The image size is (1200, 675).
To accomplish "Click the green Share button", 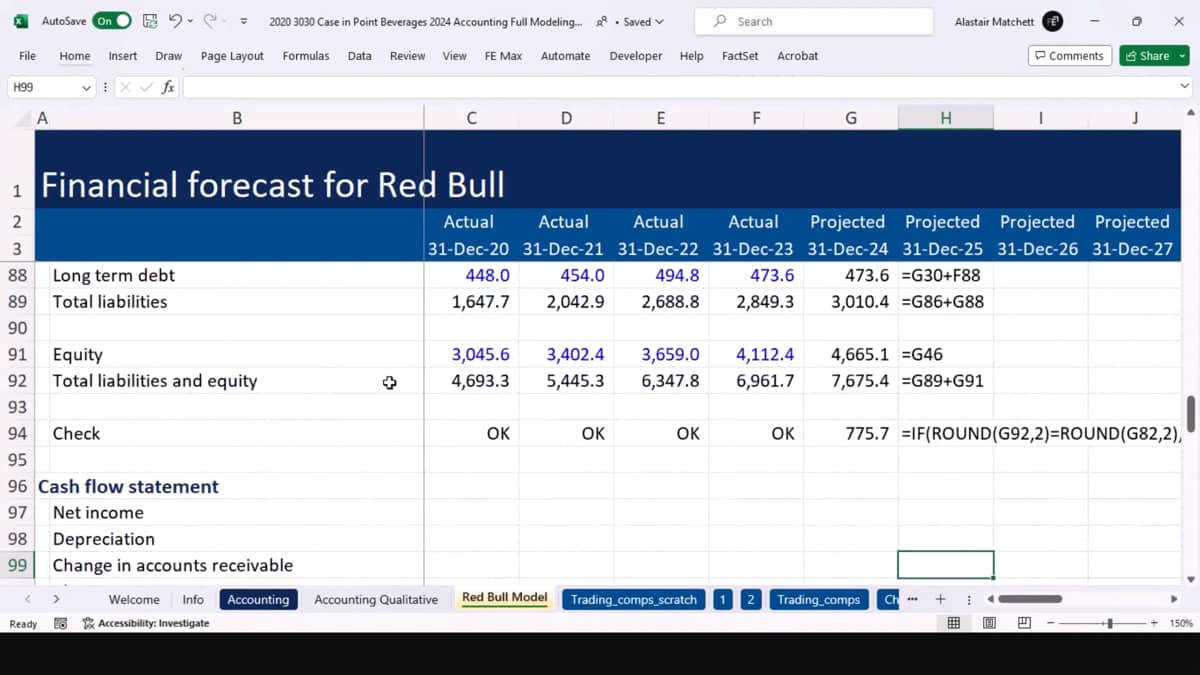I will 1154,56.
